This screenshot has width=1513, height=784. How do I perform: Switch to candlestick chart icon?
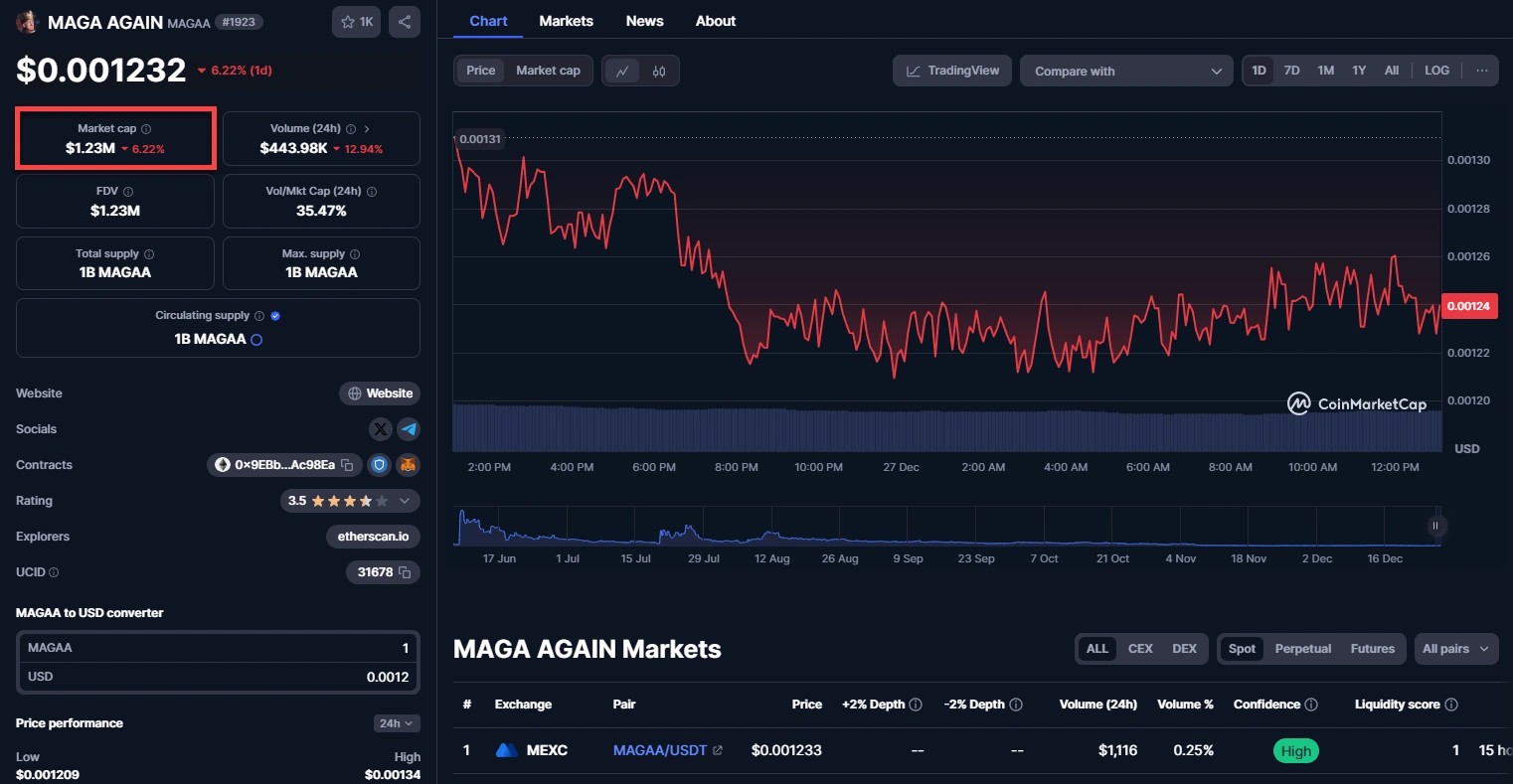[x=659, y=71]
